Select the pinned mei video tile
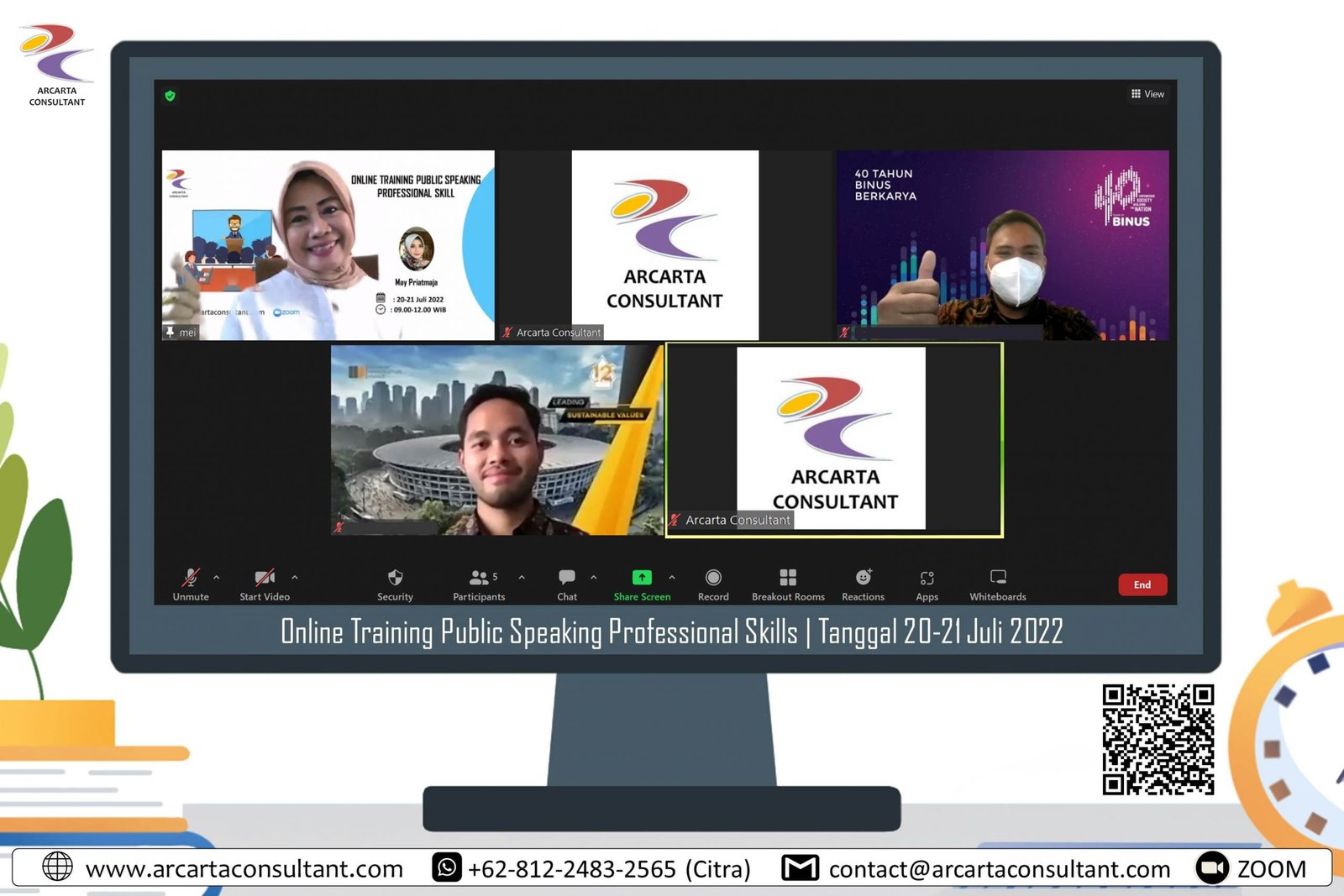This screenshot has width=1344, height=896. (x=328, y=244)
